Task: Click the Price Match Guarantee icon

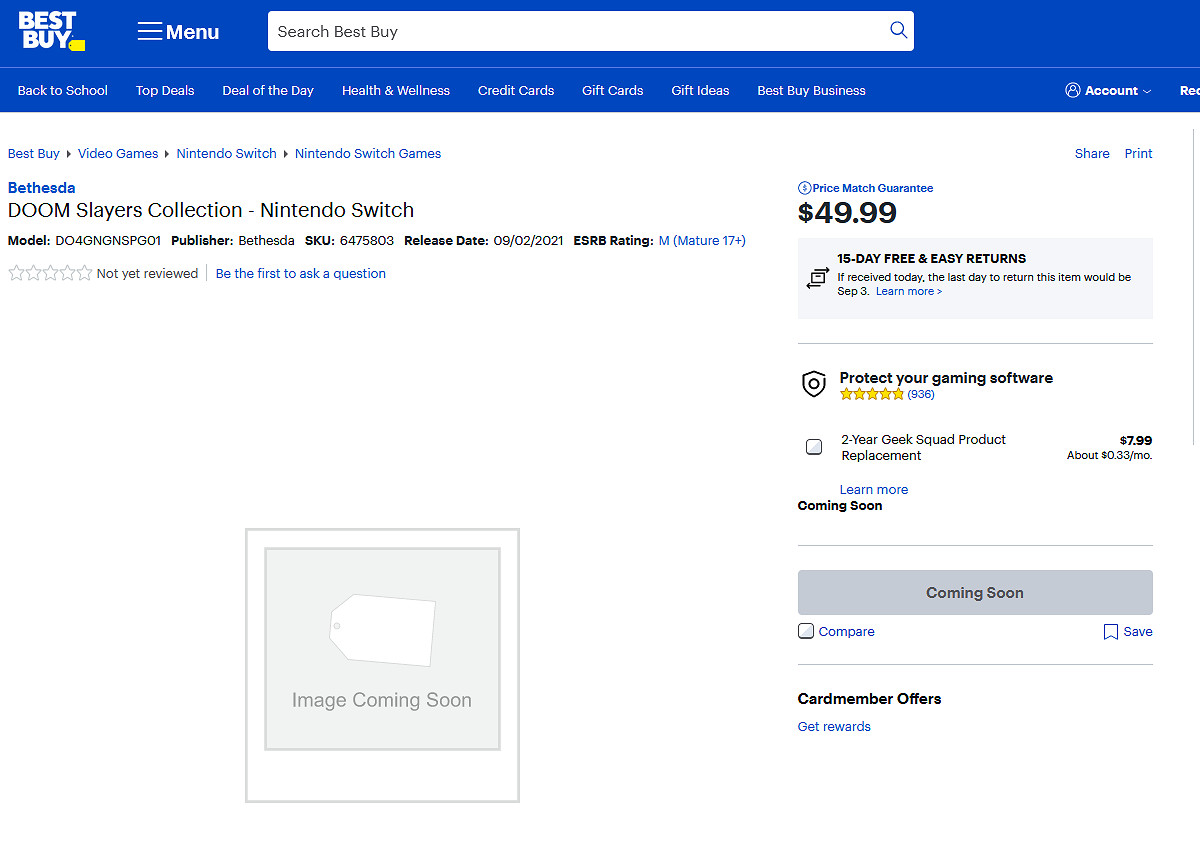Action: point(804,188)
